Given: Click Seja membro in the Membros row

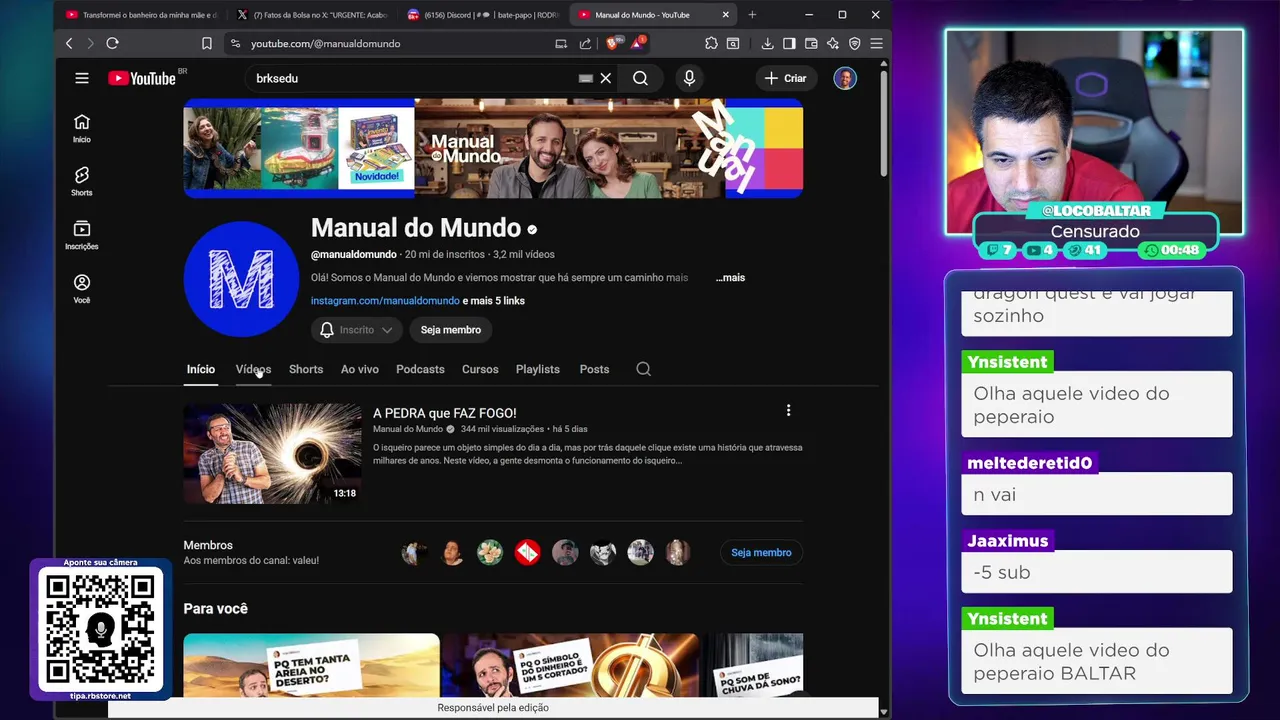Looking at the screenshot, I should pos(761,552).
